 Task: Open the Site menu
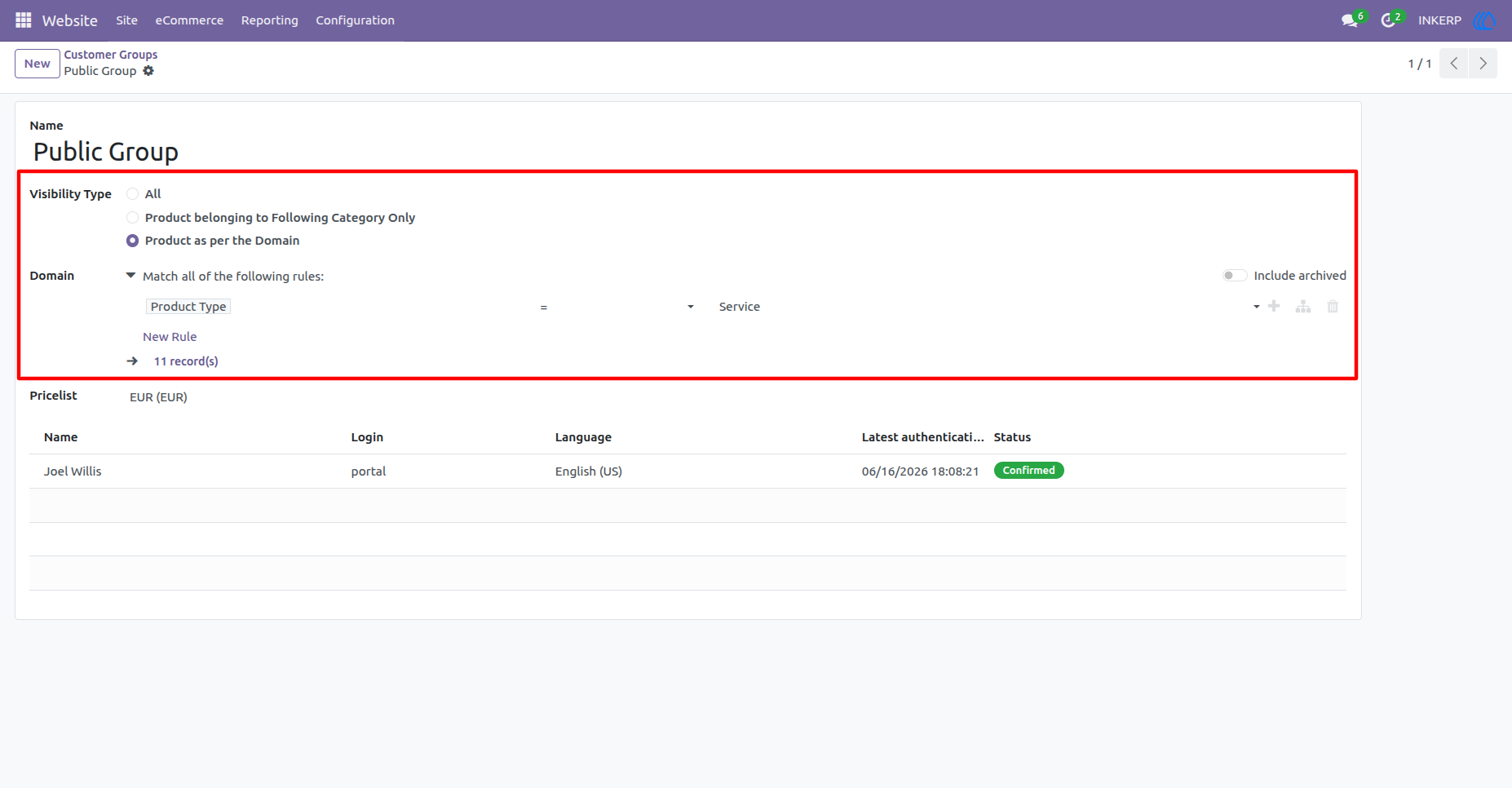[126, 20]
